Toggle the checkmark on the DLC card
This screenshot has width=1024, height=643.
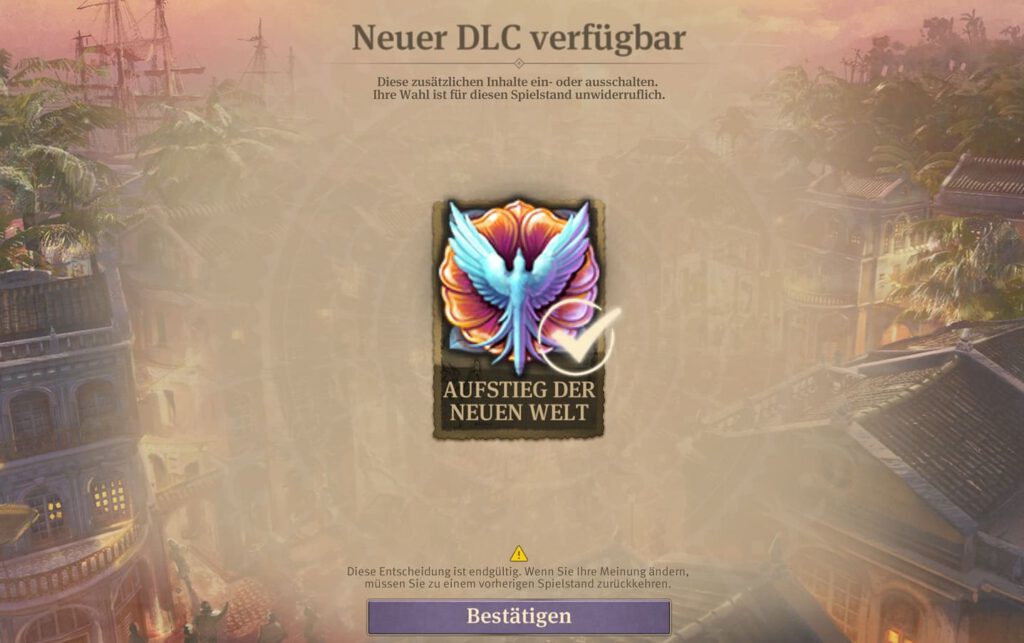point(577,336)
